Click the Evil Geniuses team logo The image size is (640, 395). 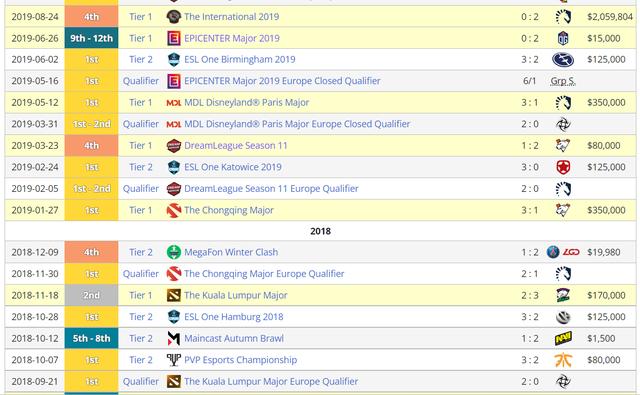[563, 60]
